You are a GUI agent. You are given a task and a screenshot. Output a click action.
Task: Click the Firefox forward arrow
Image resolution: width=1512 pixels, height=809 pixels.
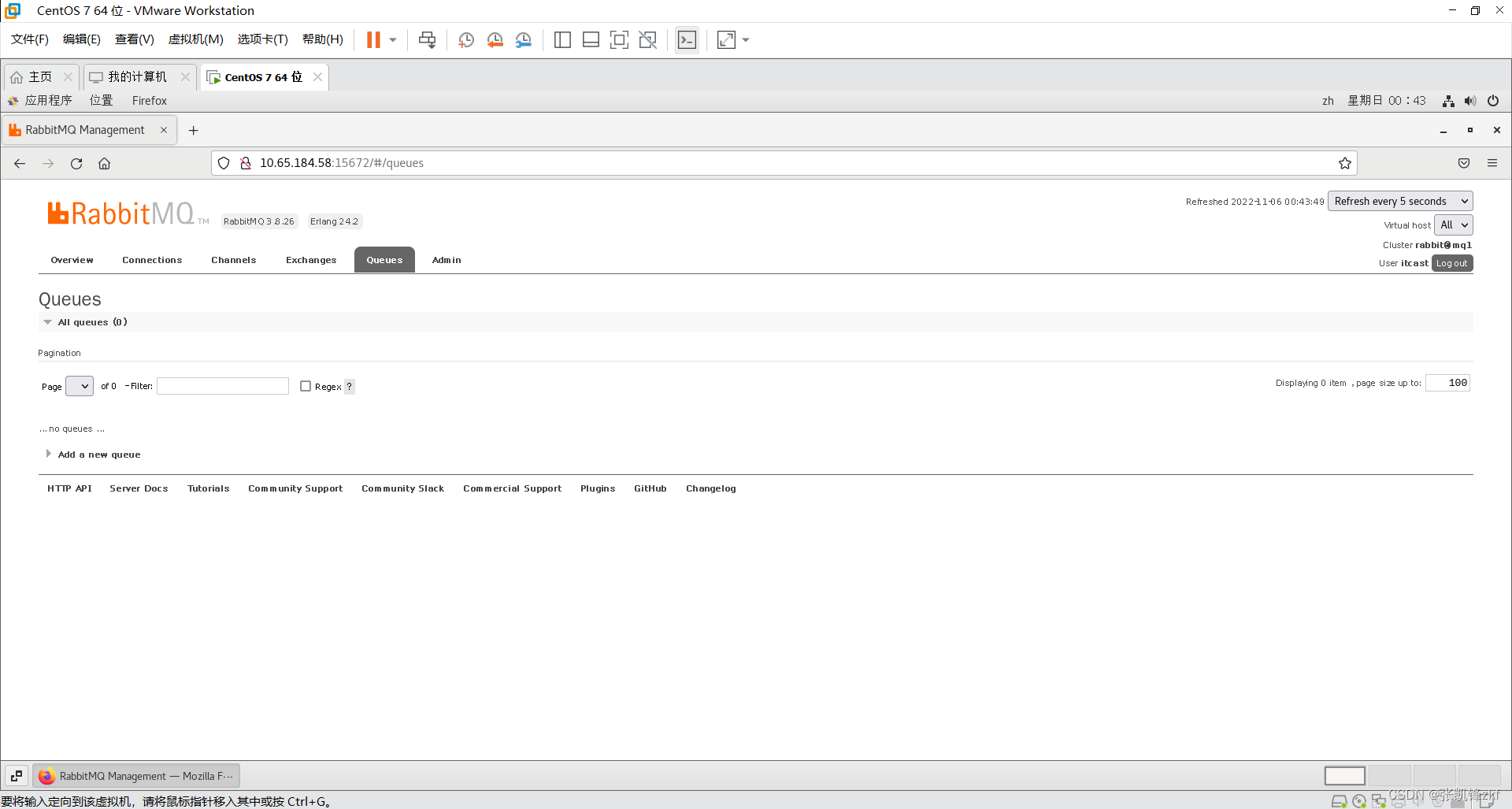click(x=48, y=163)
